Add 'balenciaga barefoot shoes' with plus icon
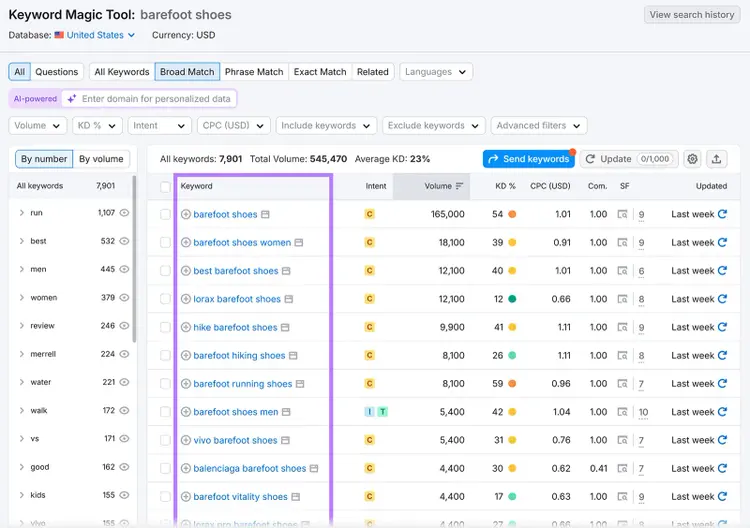Viewport: 750px width, 528px height. 186,468
